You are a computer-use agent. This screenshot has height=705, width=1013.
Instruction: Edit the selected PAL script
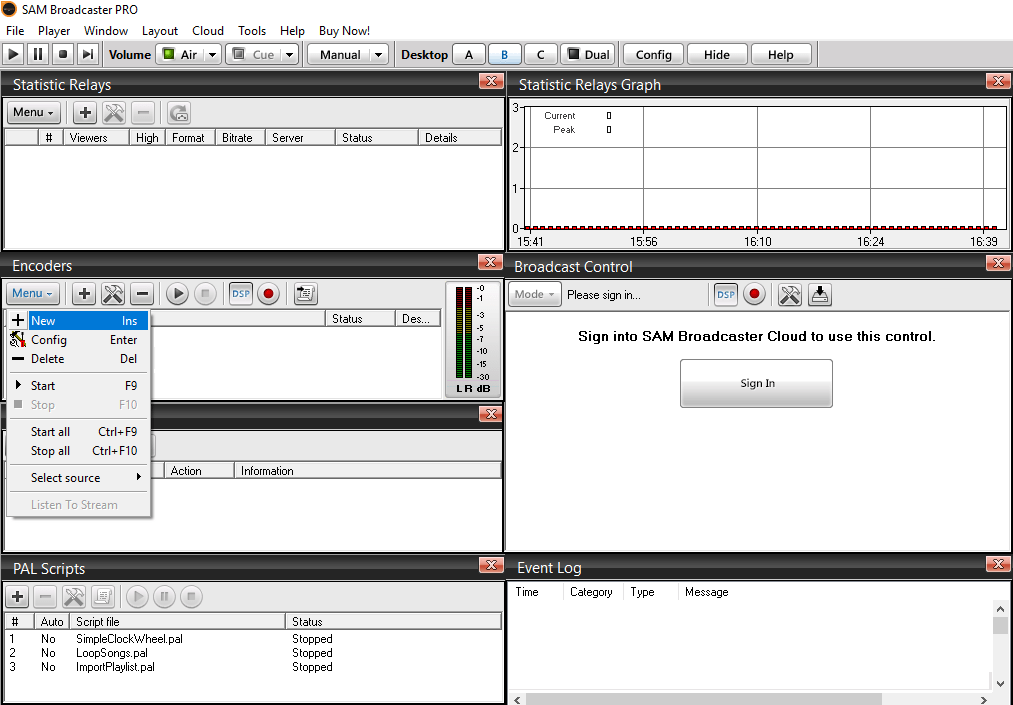pos(103,596)
